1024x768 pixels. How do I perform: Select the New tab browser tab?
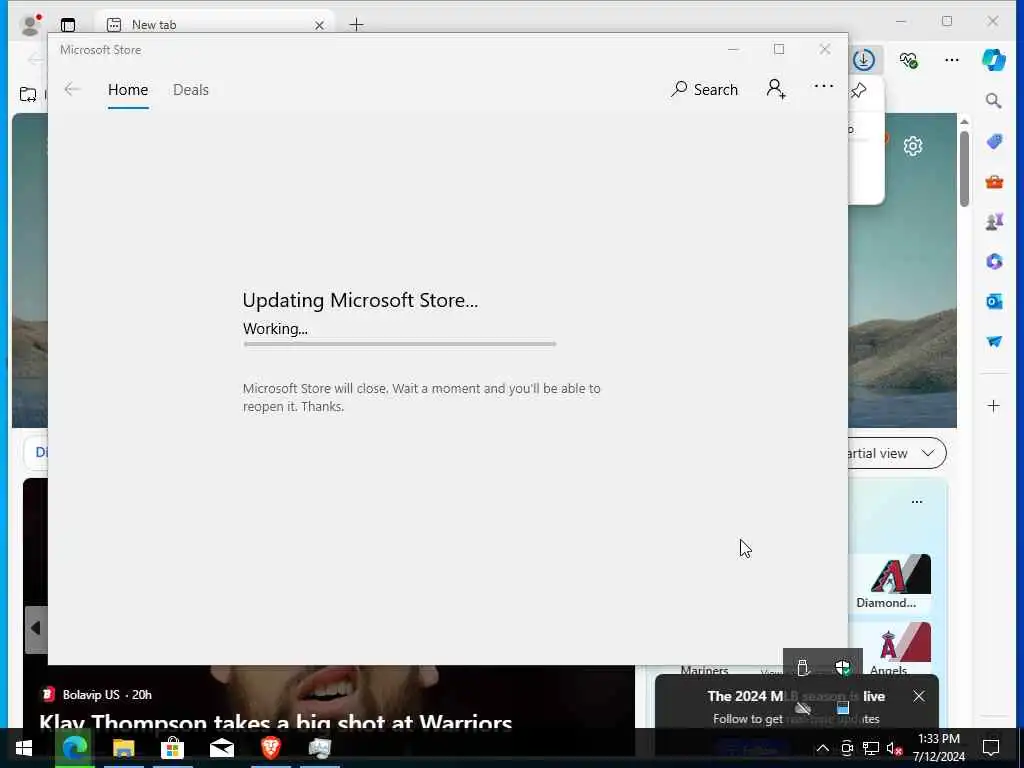click(x=215, y=25)
